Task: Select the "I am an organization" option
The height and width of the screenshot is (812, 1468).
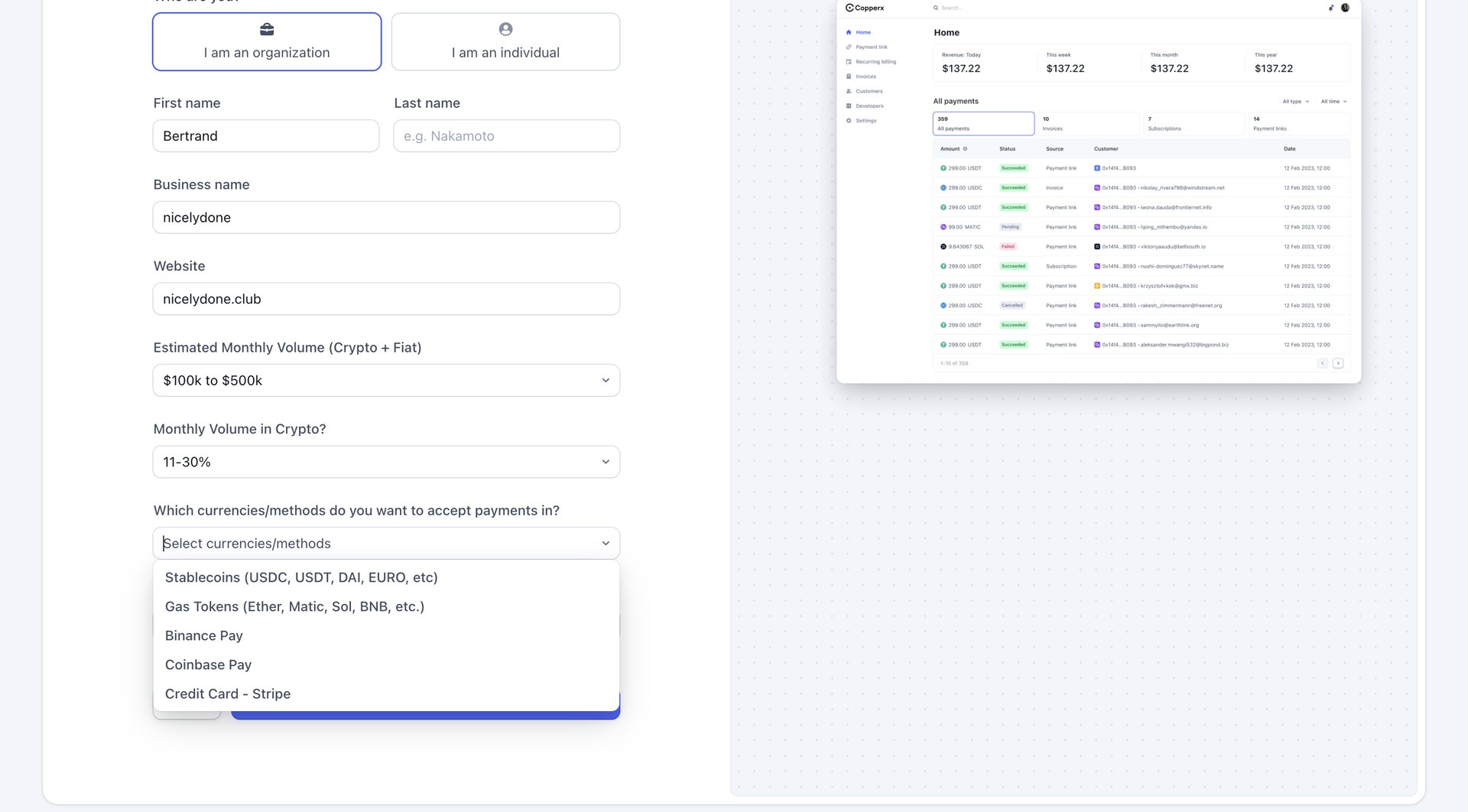Action: coord(266,41)
